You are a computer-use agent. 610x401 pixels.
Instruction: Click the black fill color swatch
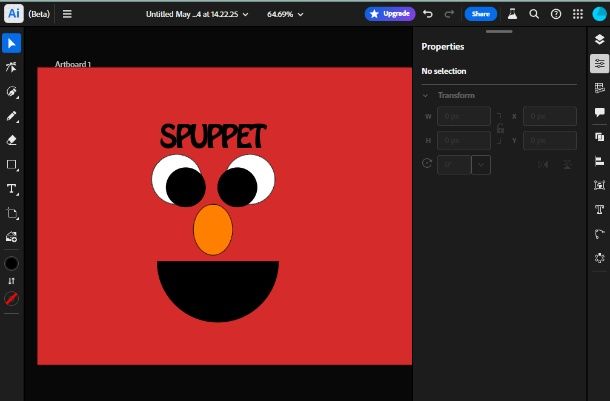11,263
